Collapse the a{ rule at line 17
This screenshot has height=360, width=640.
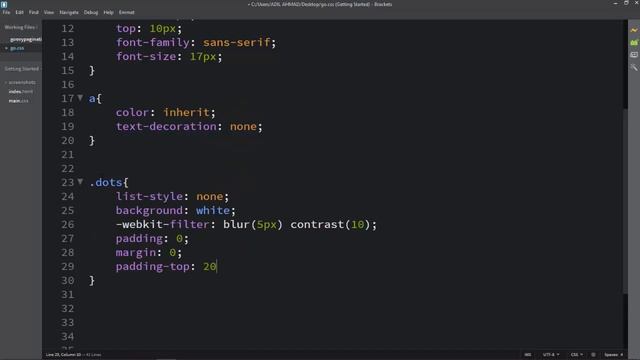tap(80, 98)
